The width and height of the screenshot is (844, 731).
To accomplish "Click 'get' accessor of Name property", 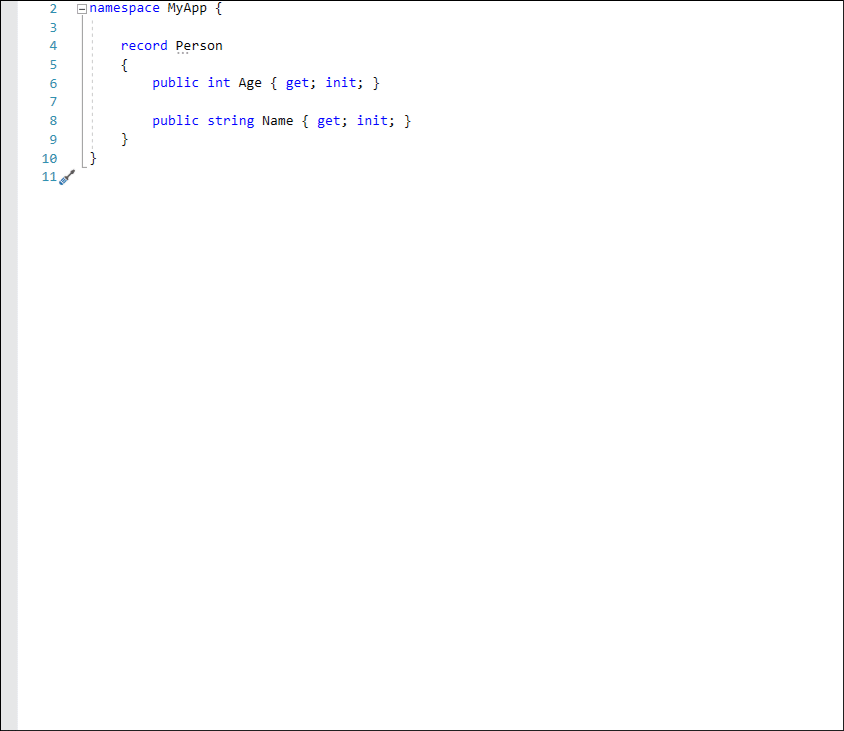I will pyautogui.click(x=328, y=121).
